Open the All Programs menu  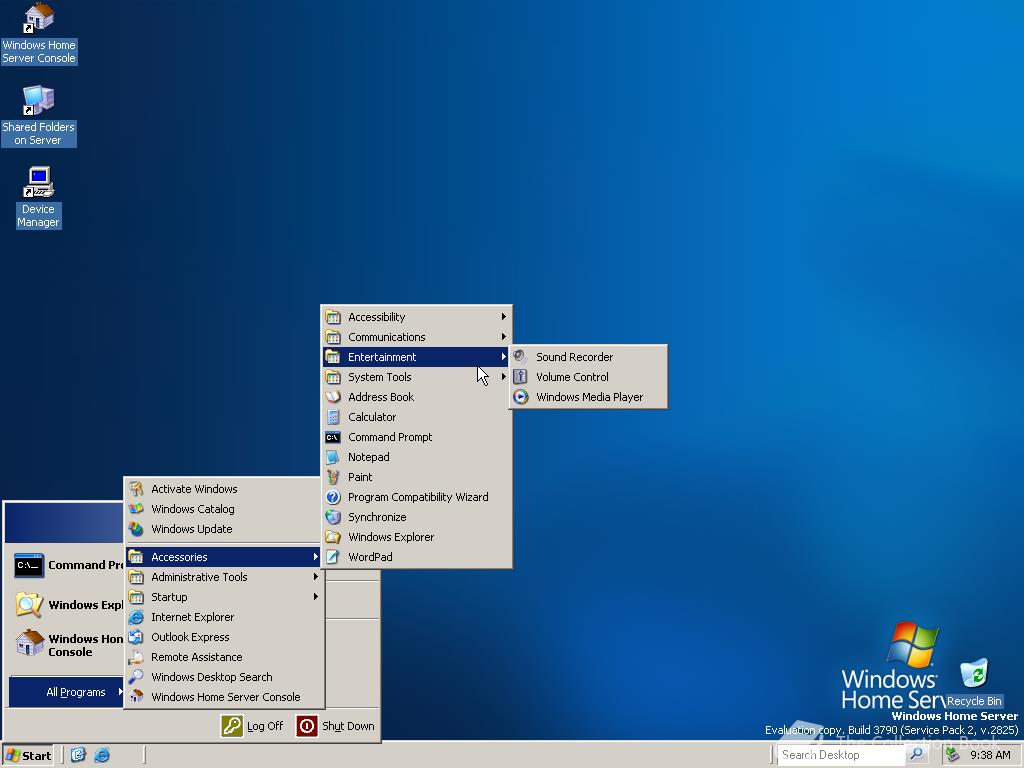click(x=66, y=692)
